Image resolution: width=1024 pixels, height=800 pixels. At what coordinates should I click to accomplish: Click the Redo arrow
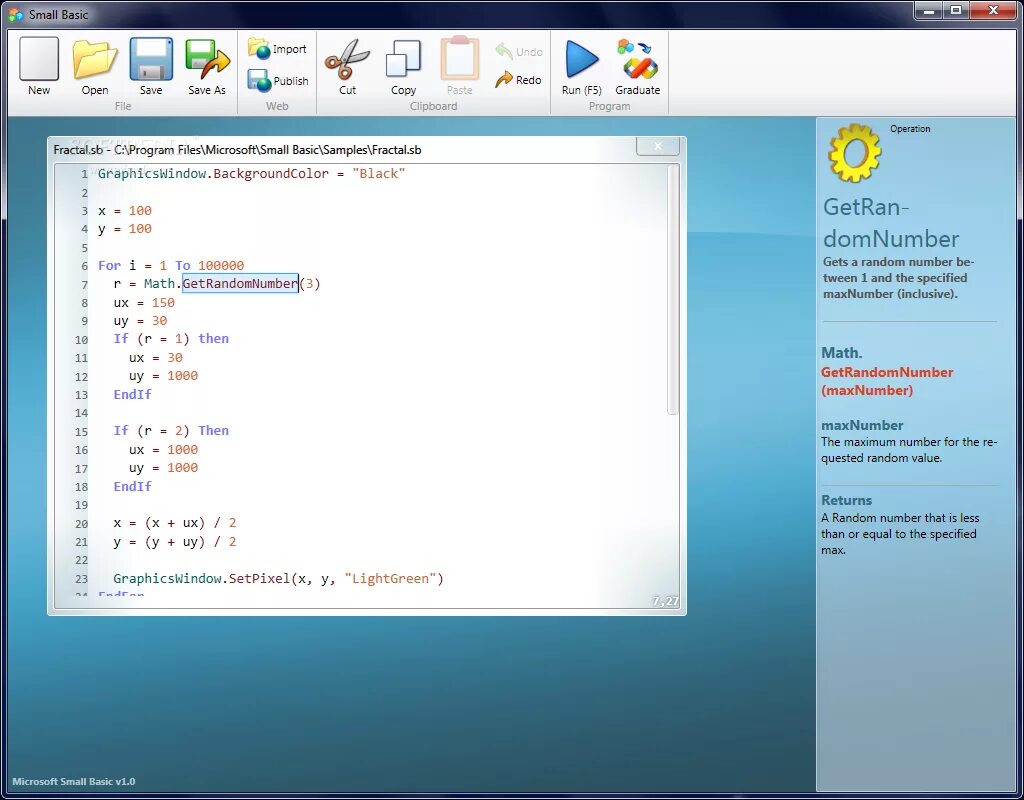click(x=519, y=80)
